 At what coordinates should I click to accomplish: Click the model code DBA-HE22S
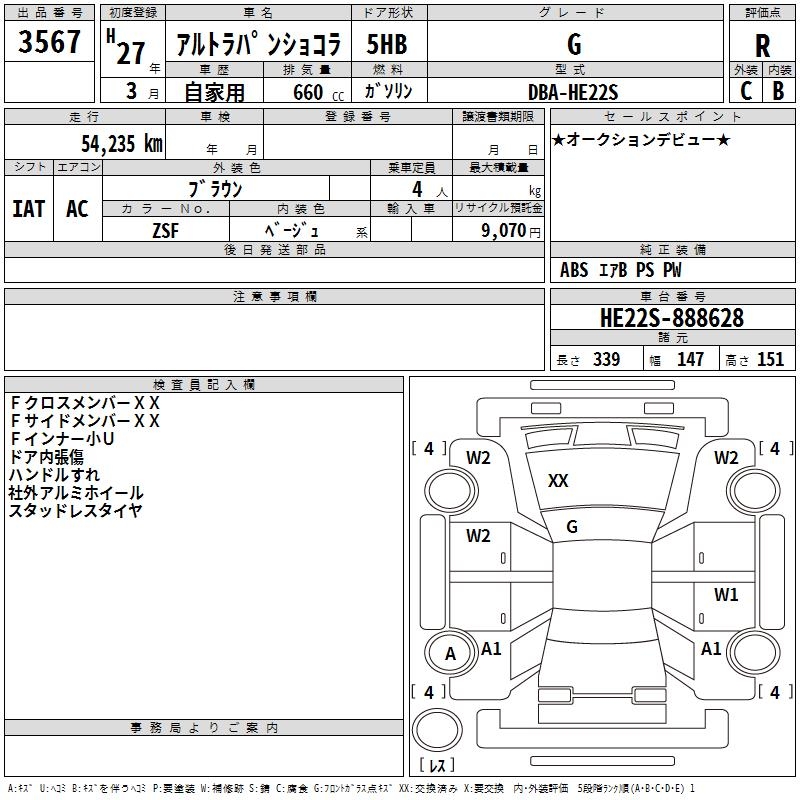point(574,91)
